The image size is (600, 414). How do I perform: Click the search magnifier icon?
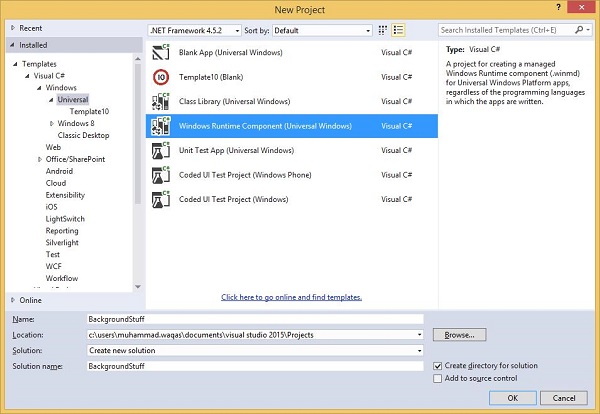579,30
